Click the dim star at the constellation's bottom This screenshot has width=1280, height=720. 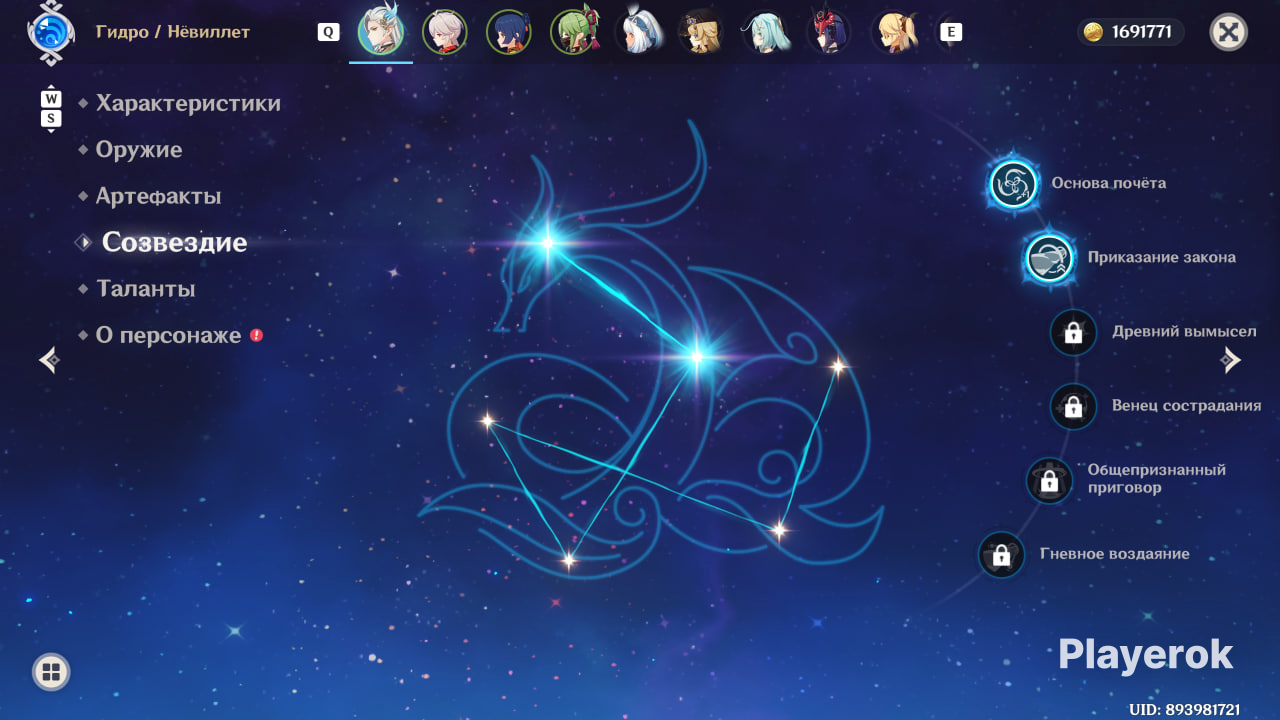pyautogui.click(x=568, y=560)
